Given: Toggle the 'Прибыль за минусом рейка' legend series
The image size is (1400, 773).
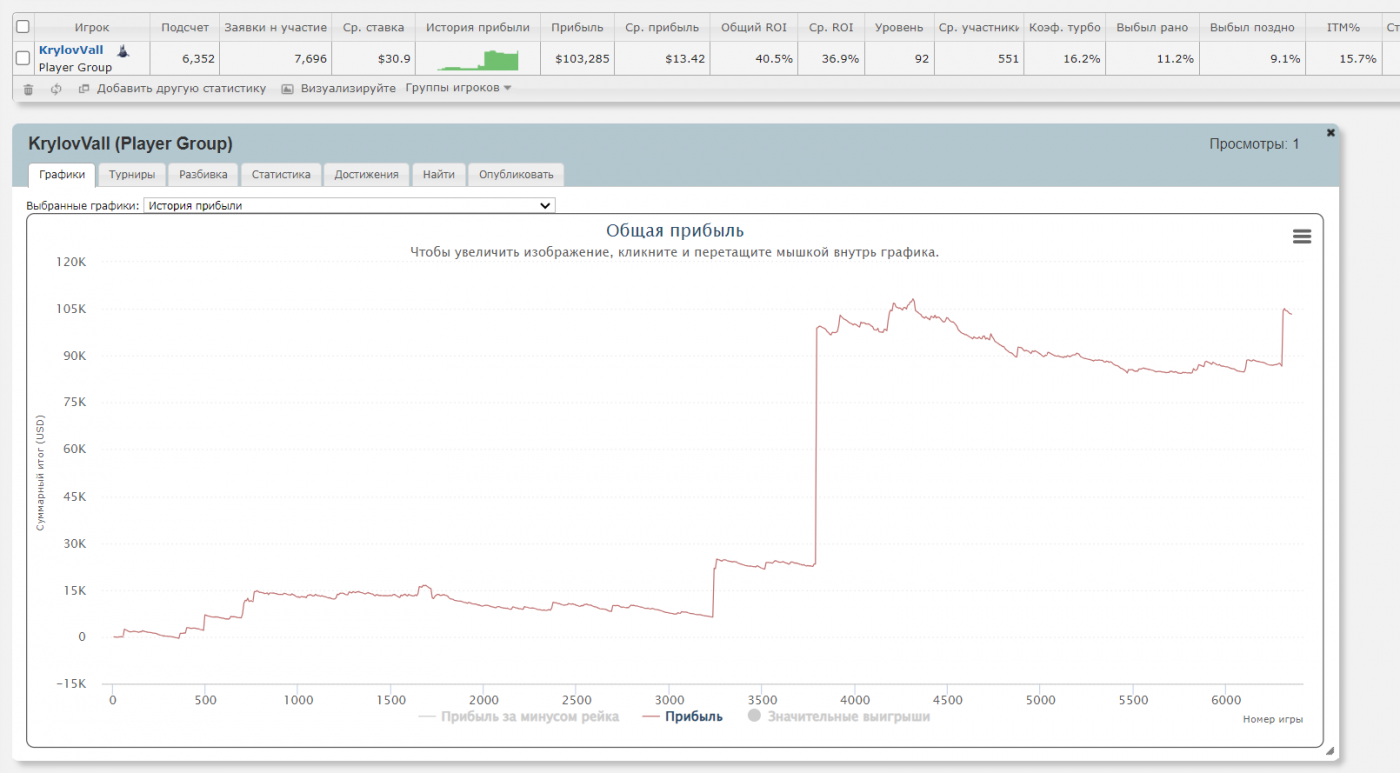Looking at the screenshot, I should tap(519, 716).
